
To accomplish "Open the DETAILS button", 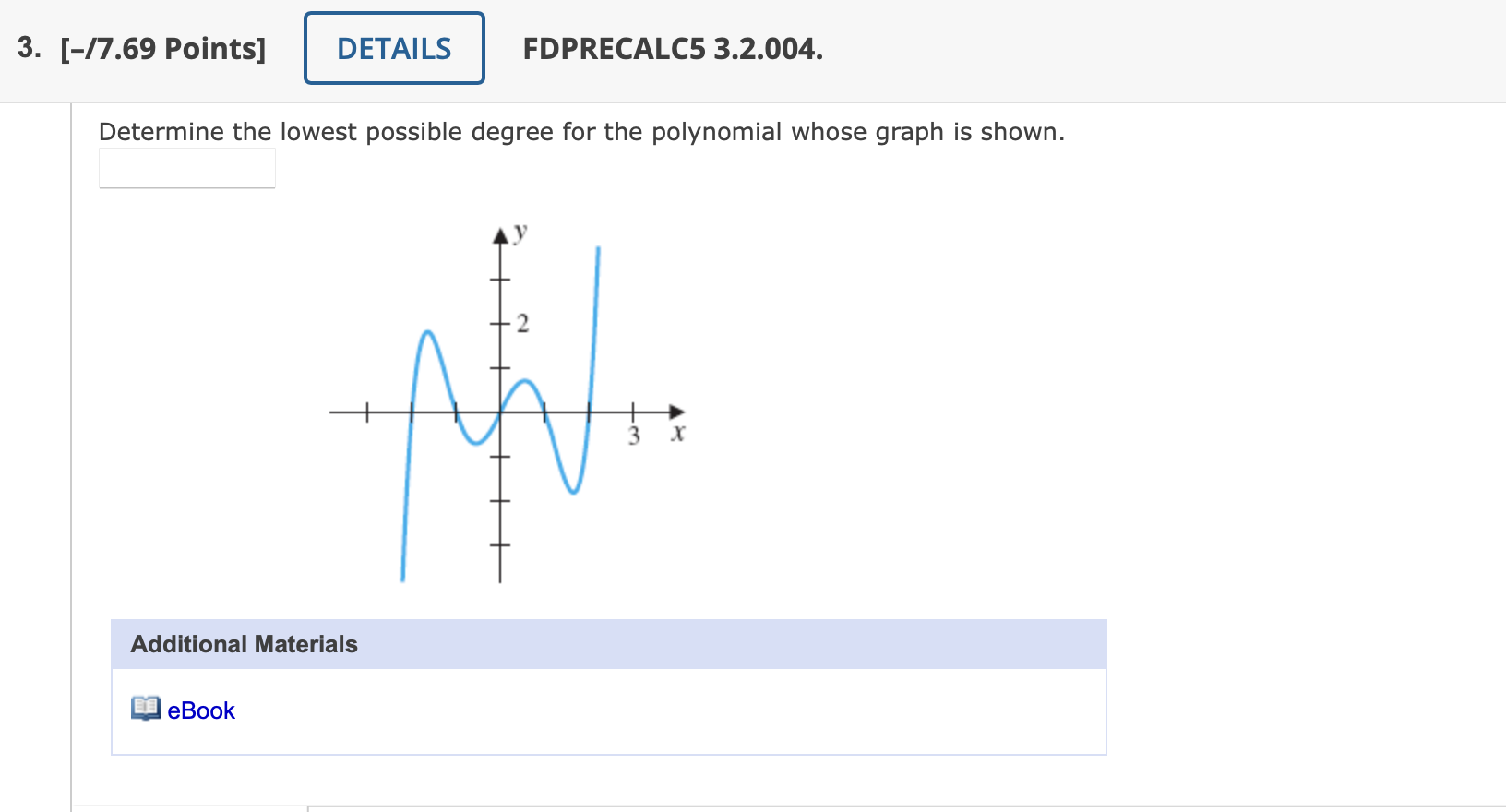I will pyautogui.click(x=394, y=48).
